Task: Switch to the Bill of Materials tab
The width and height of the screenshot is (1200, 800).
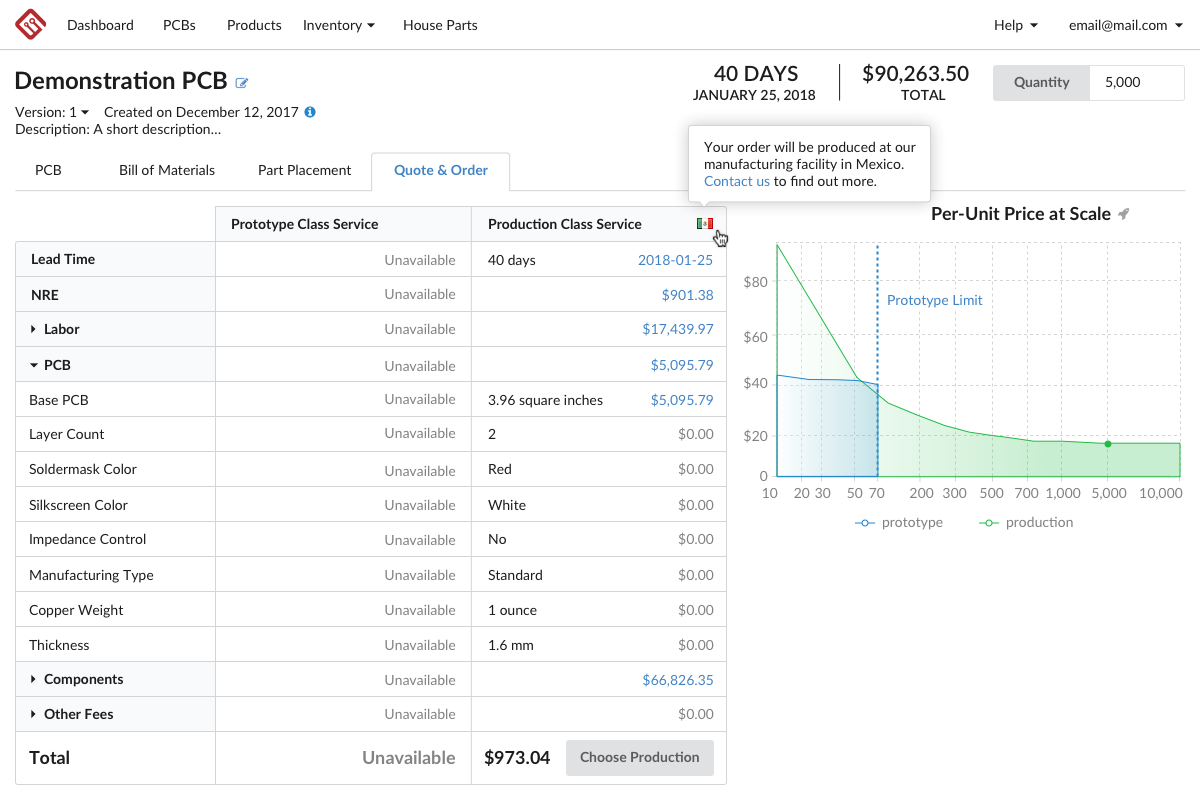Action: click(x=167, y=170)
